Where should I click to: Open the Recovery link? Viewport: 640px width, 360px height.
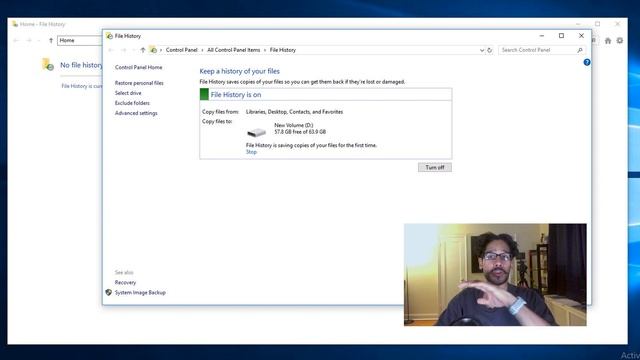click(125, 282)
